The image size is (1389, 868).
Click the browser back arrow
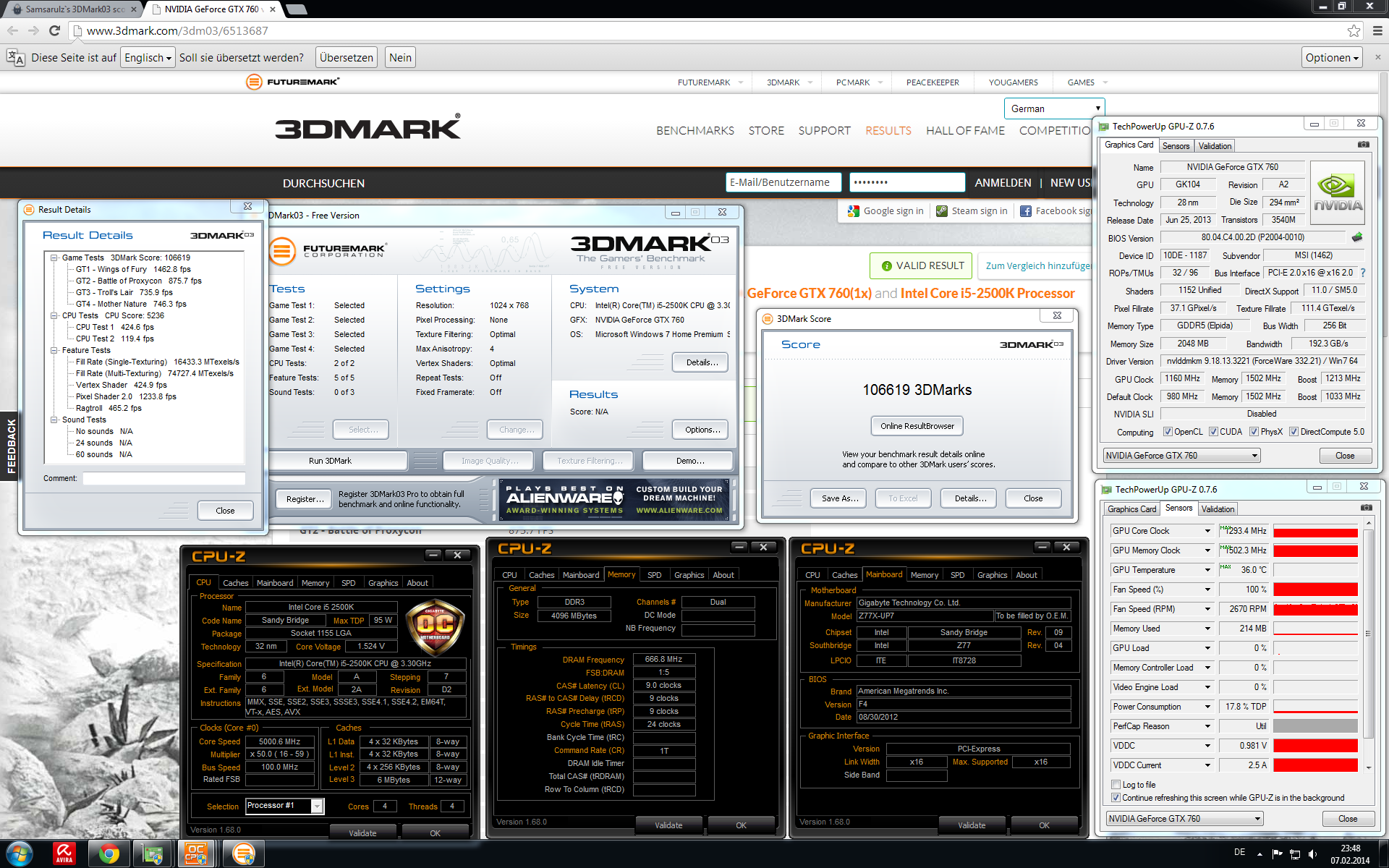pyautogui.click(x=12, y=30)
